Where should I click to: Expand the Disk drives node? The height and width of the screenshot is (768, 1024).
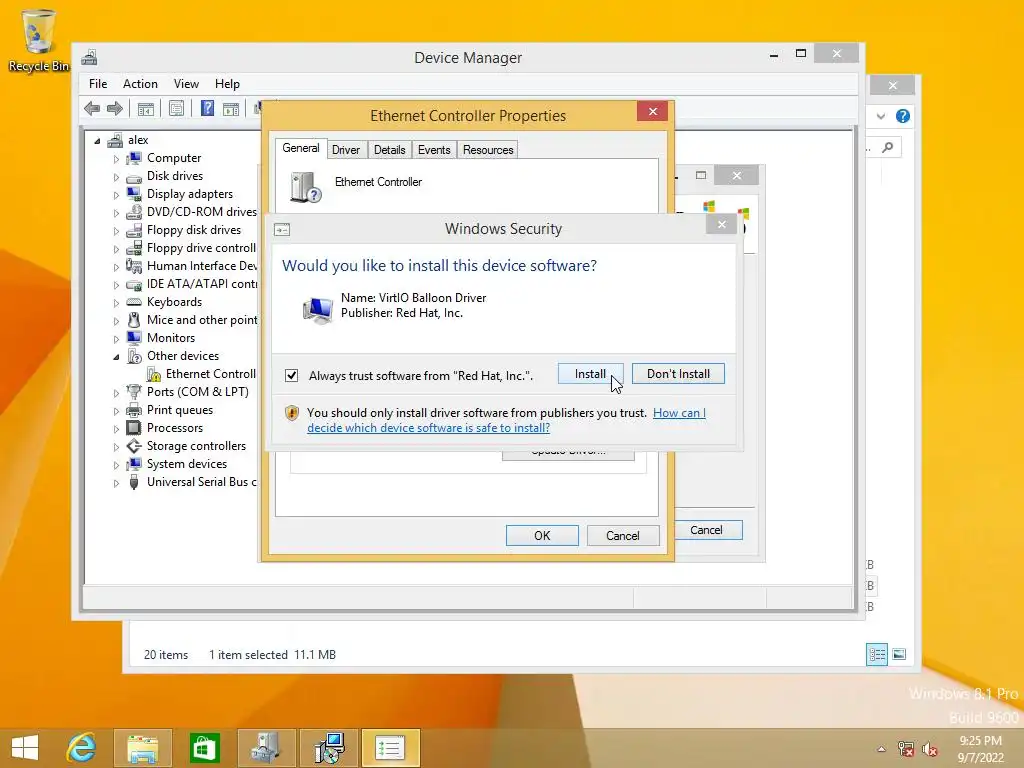116,177
